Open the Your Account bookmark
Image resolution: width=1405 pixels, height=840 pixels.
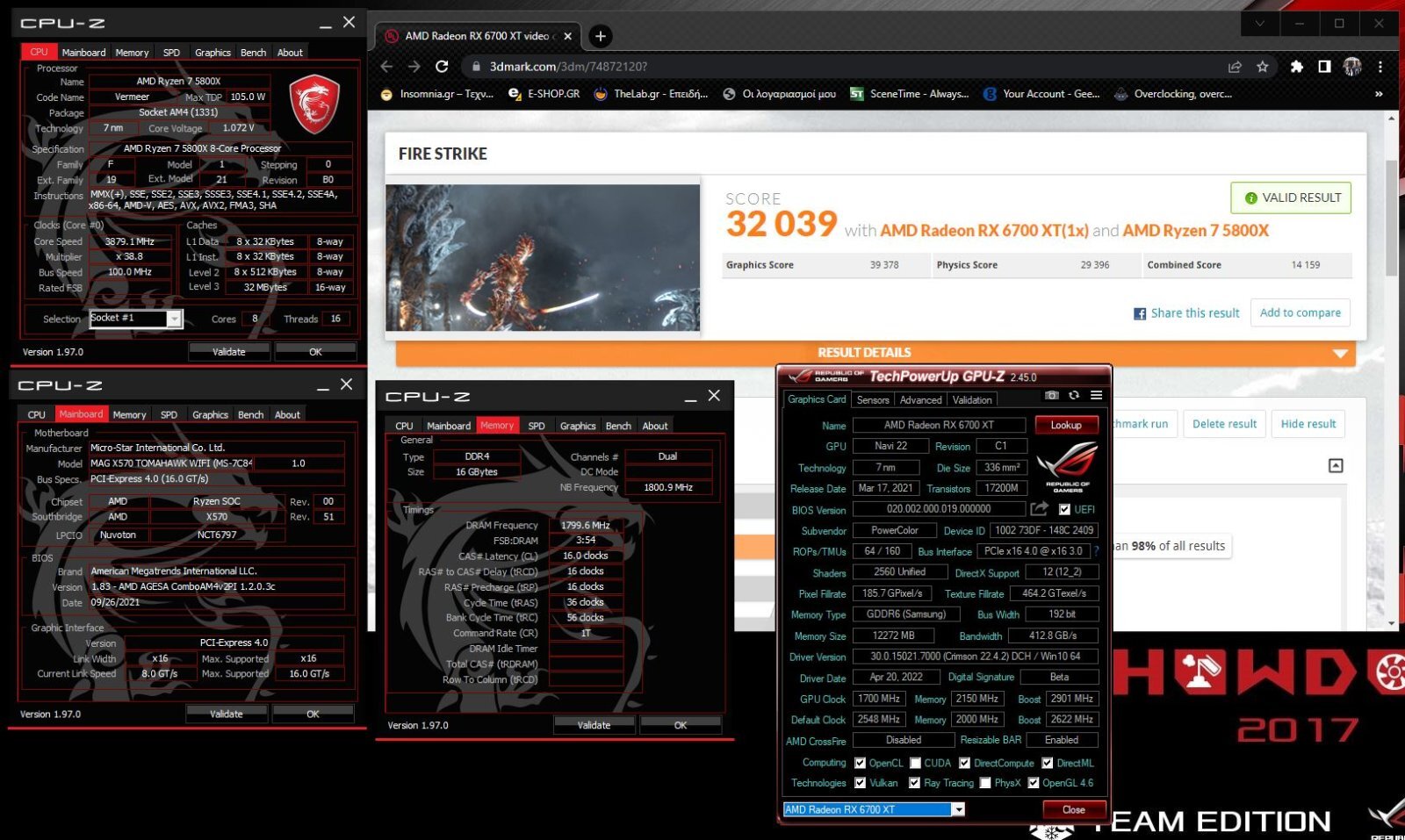click(1041, 94)
